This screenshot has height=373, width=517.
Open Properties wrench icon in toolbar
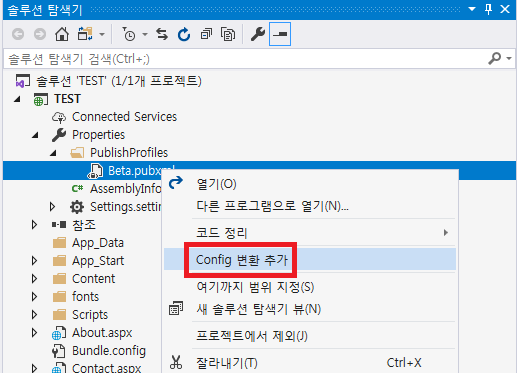pyautogui.click(x=258, y=34)
